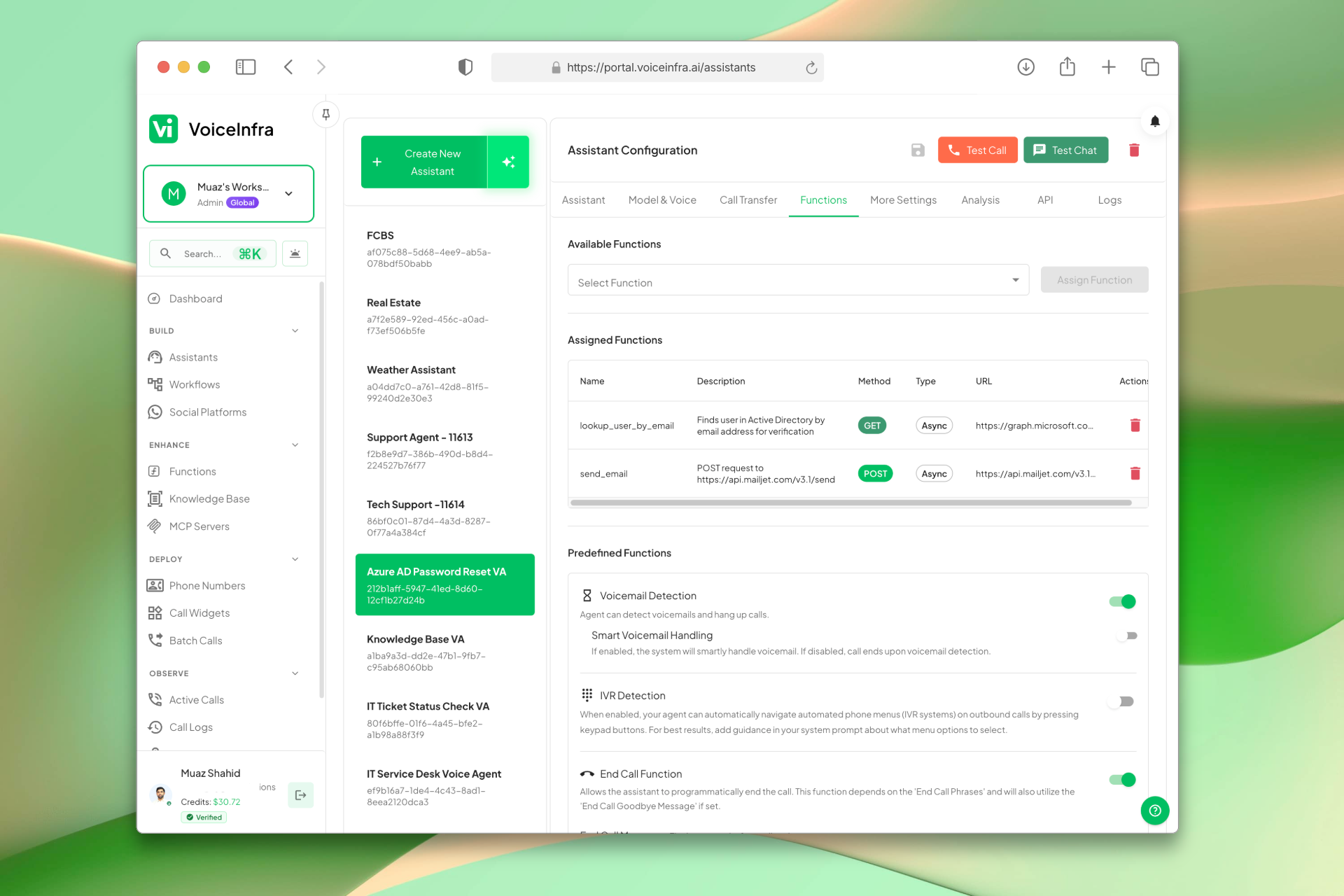1344x896 pixels.
Task: Select the Weather Assistant entry
Action: click(444, 383)
